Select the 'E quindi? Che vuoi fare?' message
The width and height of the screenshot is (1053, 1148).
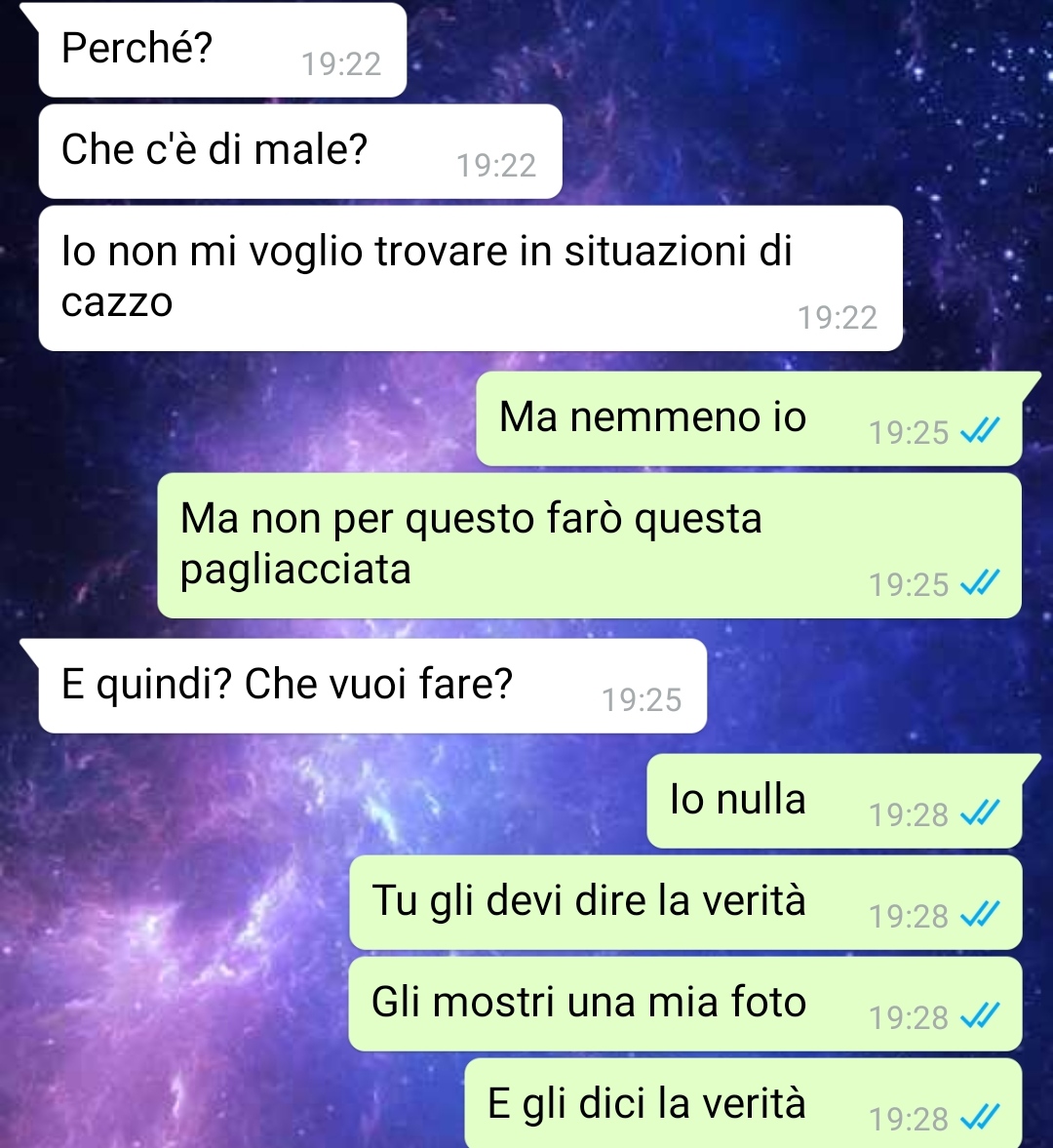[372, 686]
